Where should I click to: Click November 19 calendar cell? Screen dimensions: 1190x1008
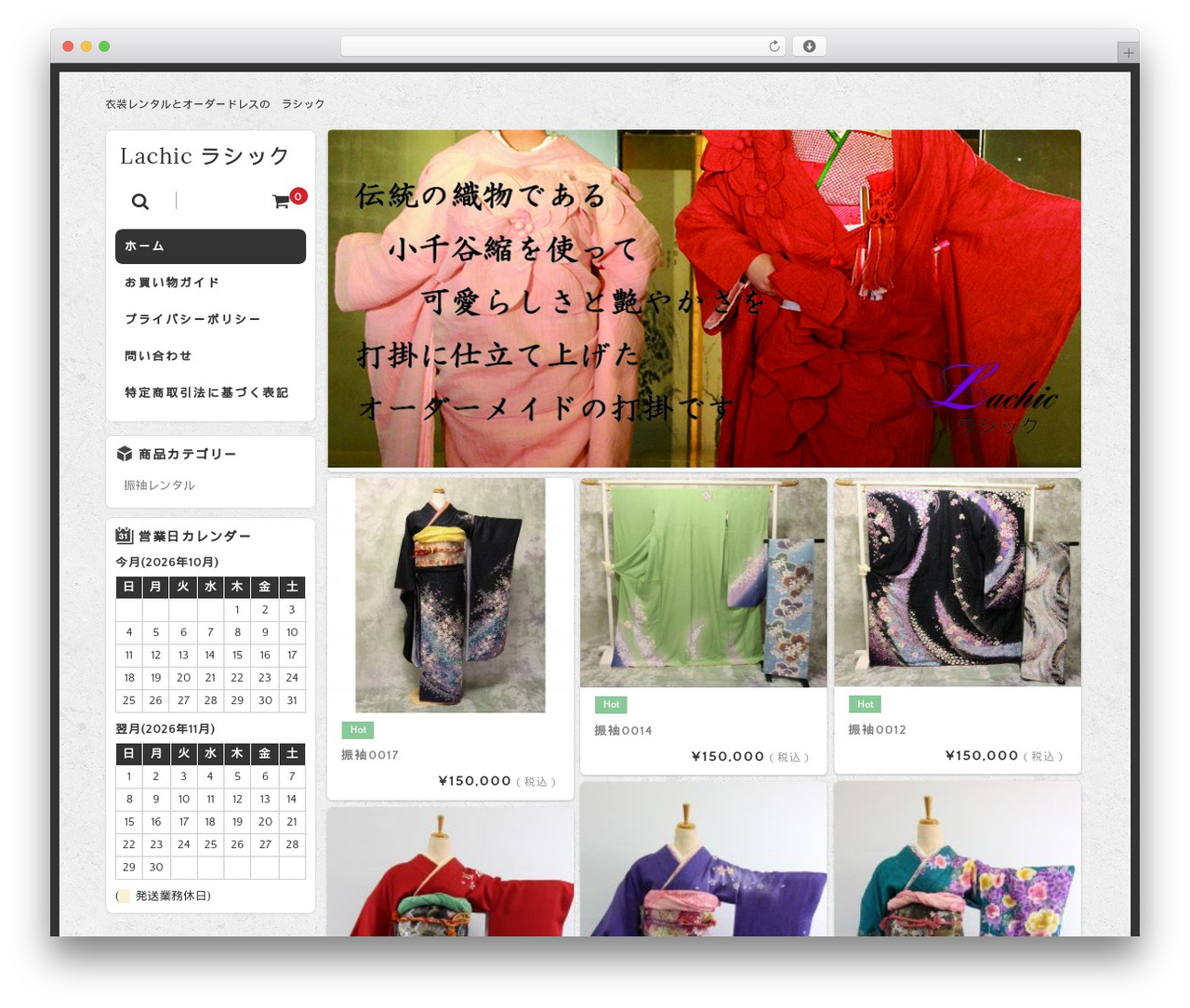pos(237,822)
